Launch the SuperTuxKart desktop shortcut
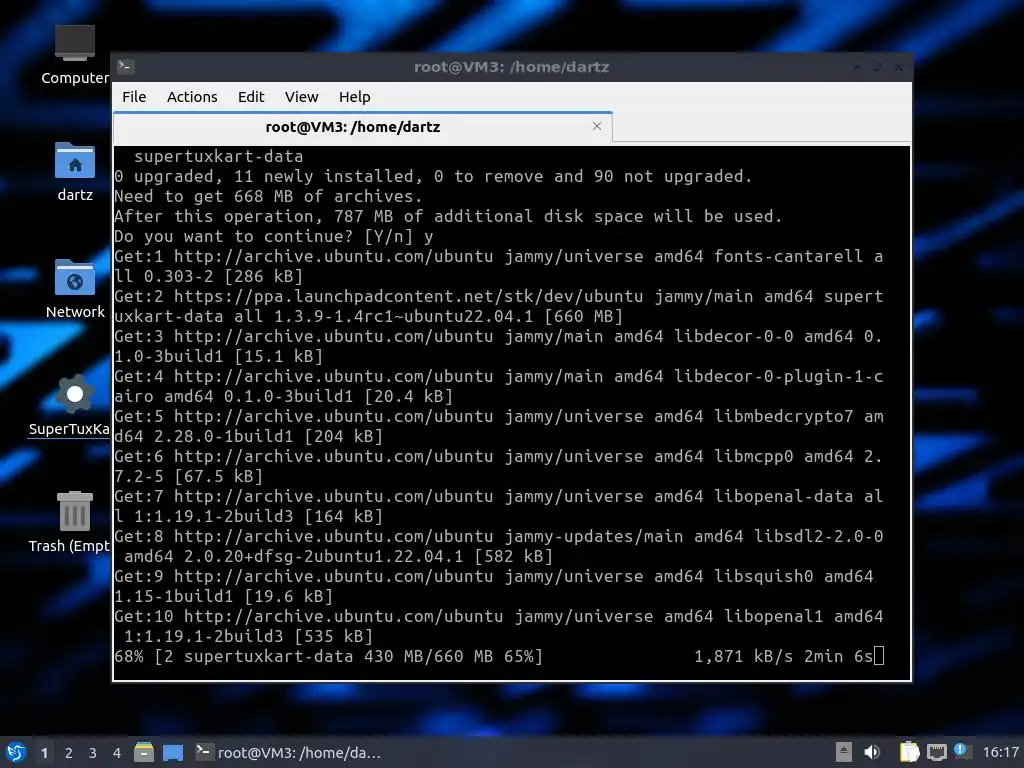1024x768 pixels. (69, 405)
